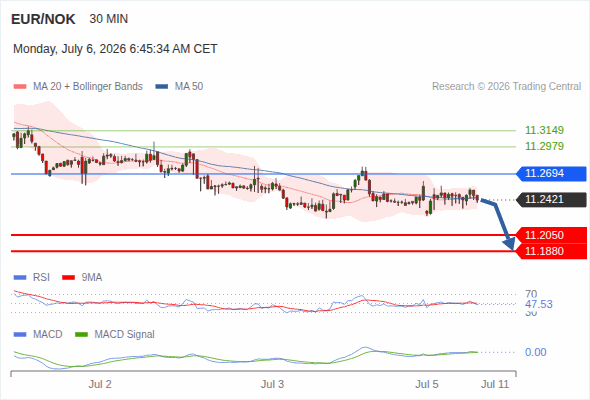Select the 11.1880 support price tag
This screenshot has height=400, width=590.
pos(551,251)
